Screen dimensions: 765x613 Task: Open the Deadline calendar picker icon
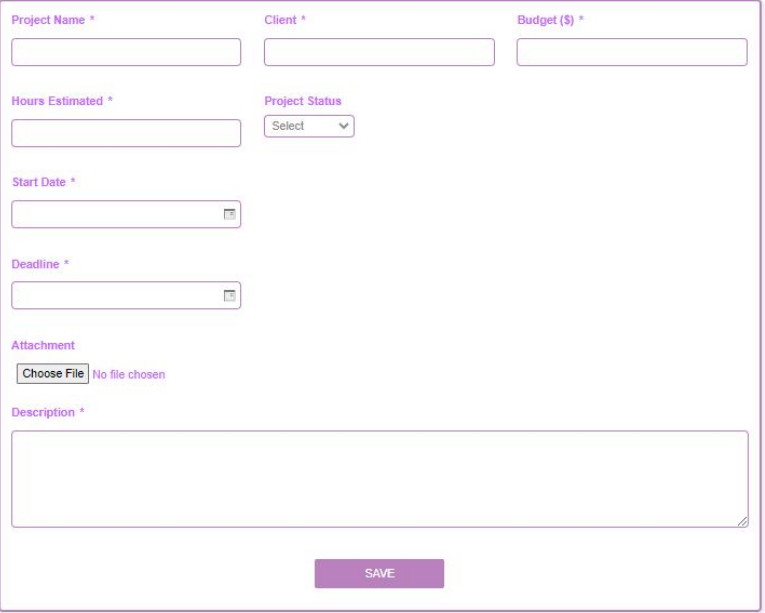[229, 295]
